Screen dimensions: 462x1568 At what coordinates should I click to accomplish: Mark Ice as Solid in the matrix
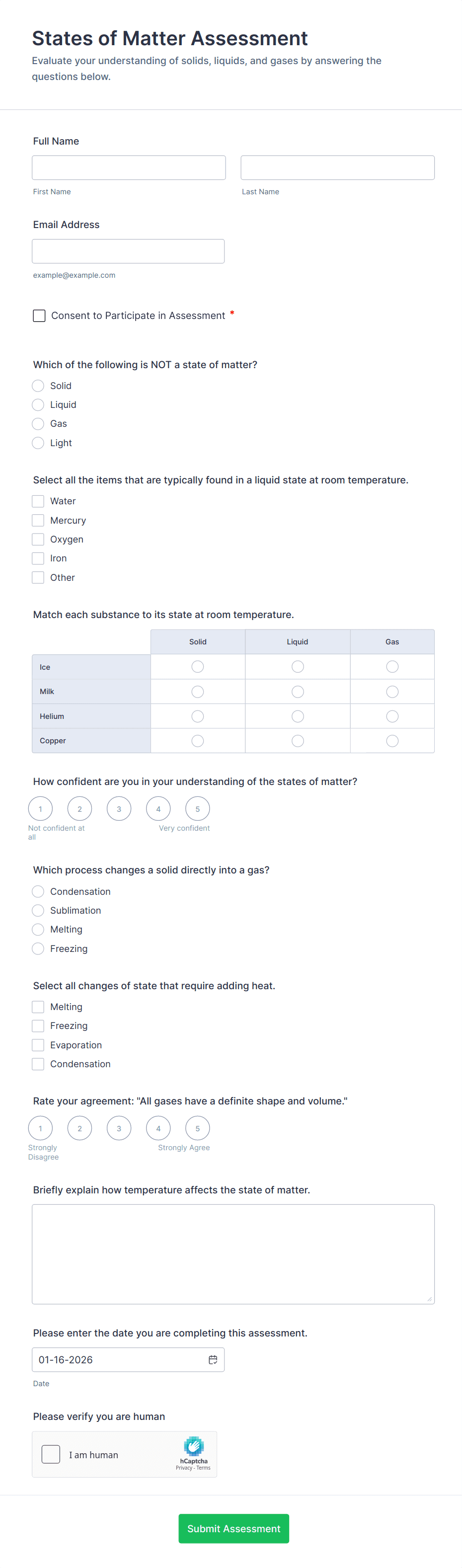[197, 667]
